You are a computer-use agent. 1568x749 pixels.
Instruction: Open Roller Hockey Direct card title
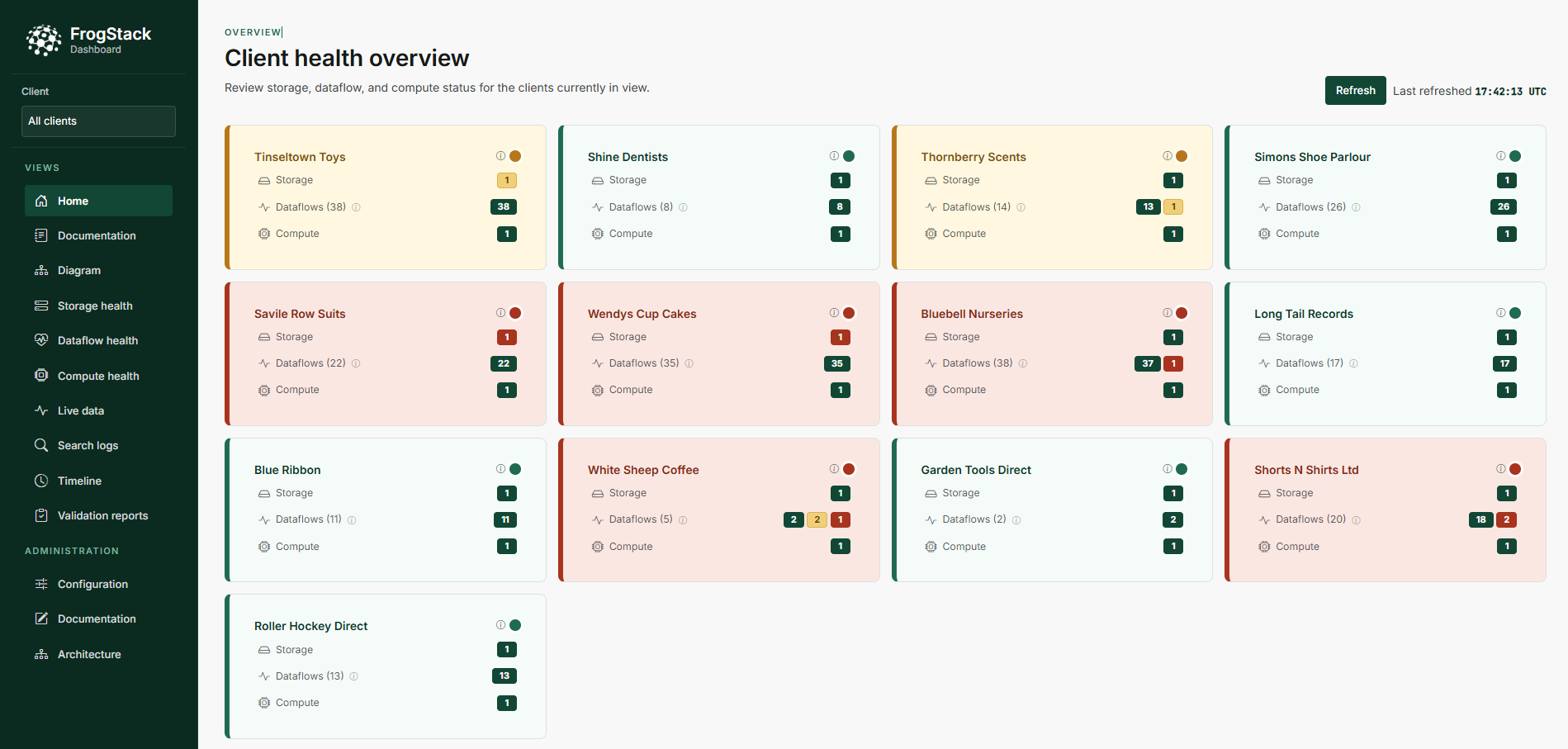click(310, 626)
